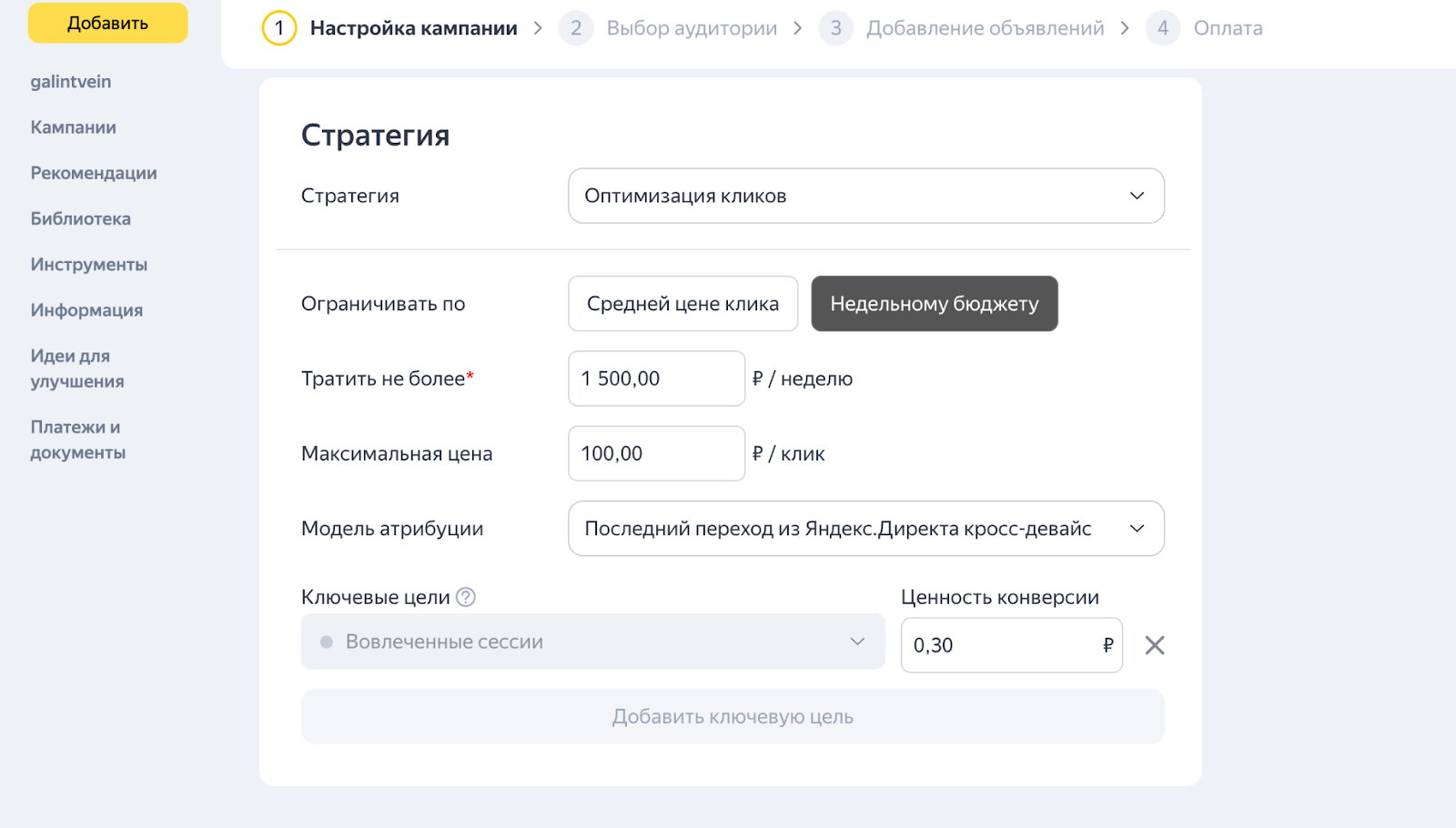The width and height of the screenshot is (1456, 828).
Task: Open Библиотека in sidebar
Action: click(x=81, y=218)
